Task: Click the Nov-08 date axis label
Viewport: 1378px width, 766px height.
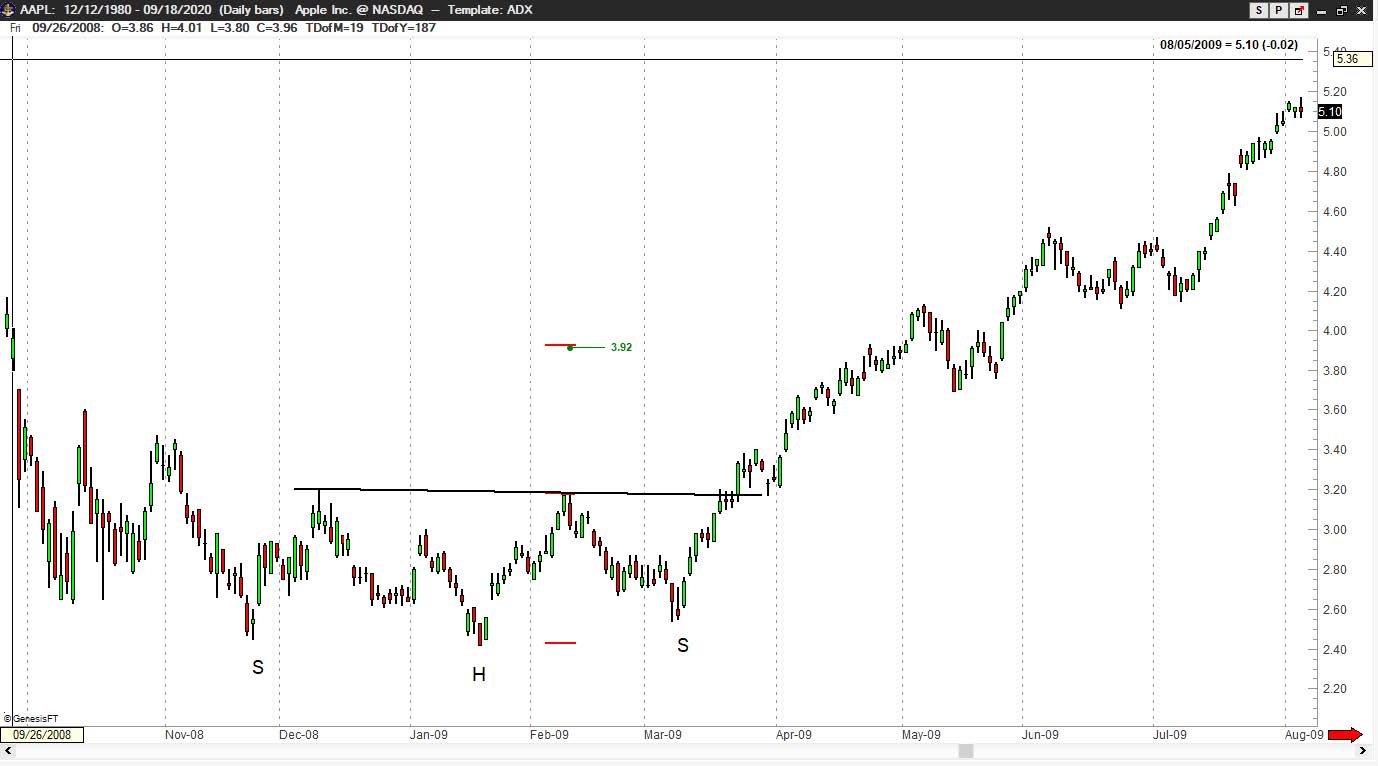Action: coord(184,735)
